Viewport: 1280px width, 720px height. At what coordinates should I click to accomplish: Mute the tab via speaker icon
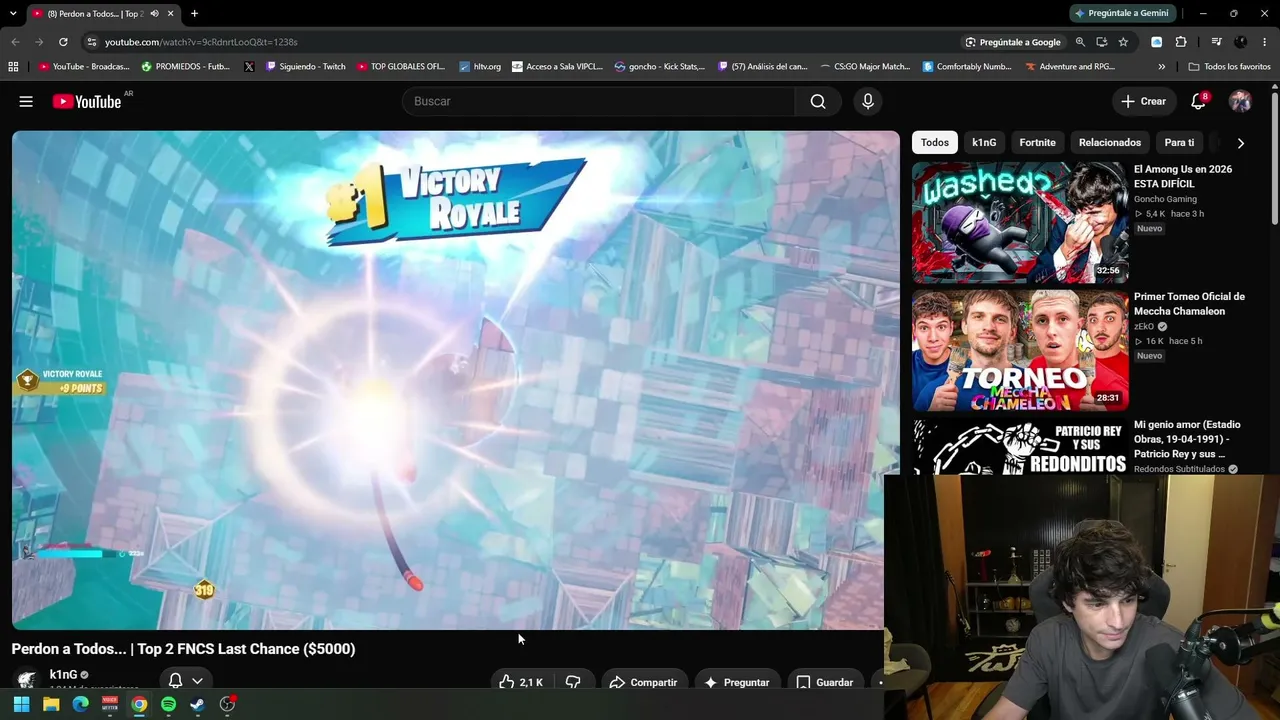[154, 14]
